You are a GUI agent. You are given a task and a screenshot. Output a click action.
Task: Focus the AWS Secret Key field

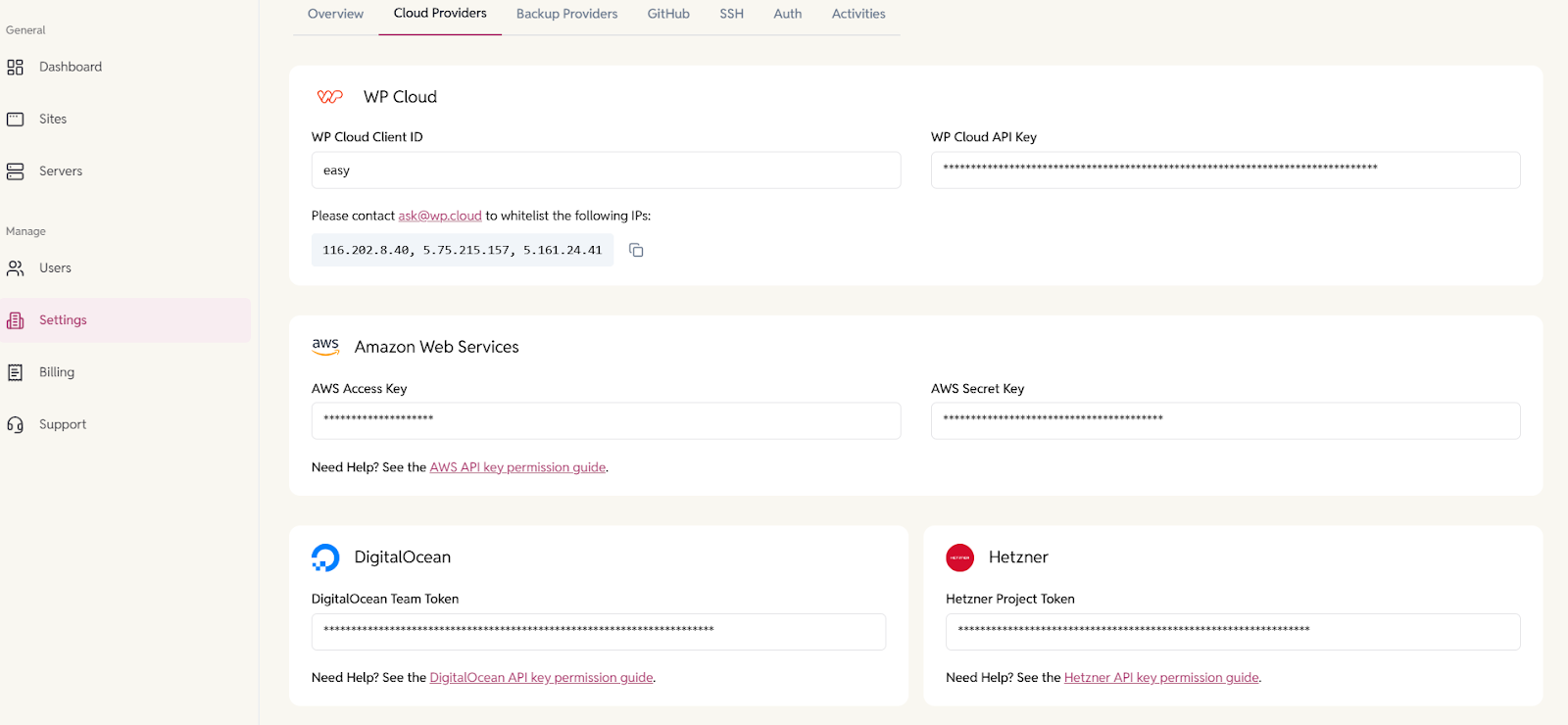[1225, 421]
